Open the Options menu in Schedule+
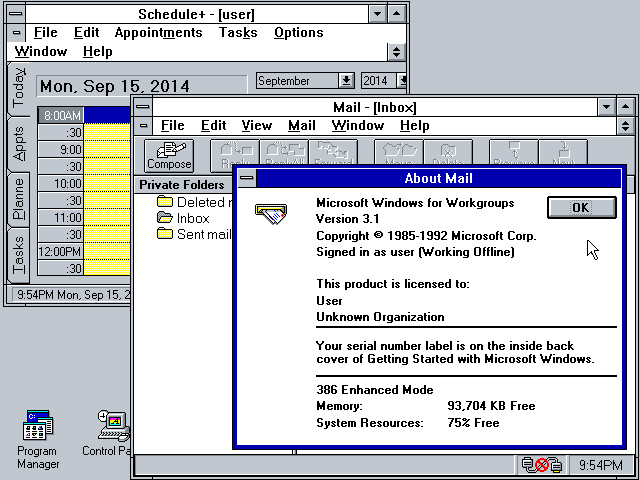The image size is (640, 480). pos(299,33)
